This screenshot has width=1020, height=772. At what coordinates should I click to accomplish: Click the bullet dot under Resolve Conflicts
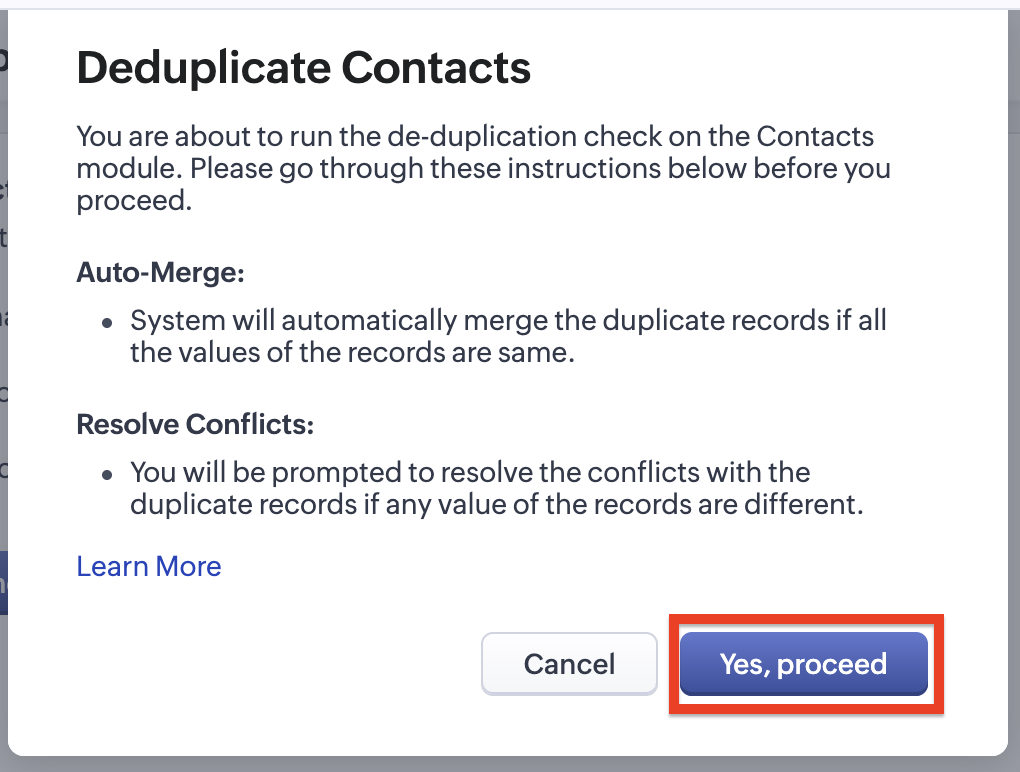pos(107,474)
